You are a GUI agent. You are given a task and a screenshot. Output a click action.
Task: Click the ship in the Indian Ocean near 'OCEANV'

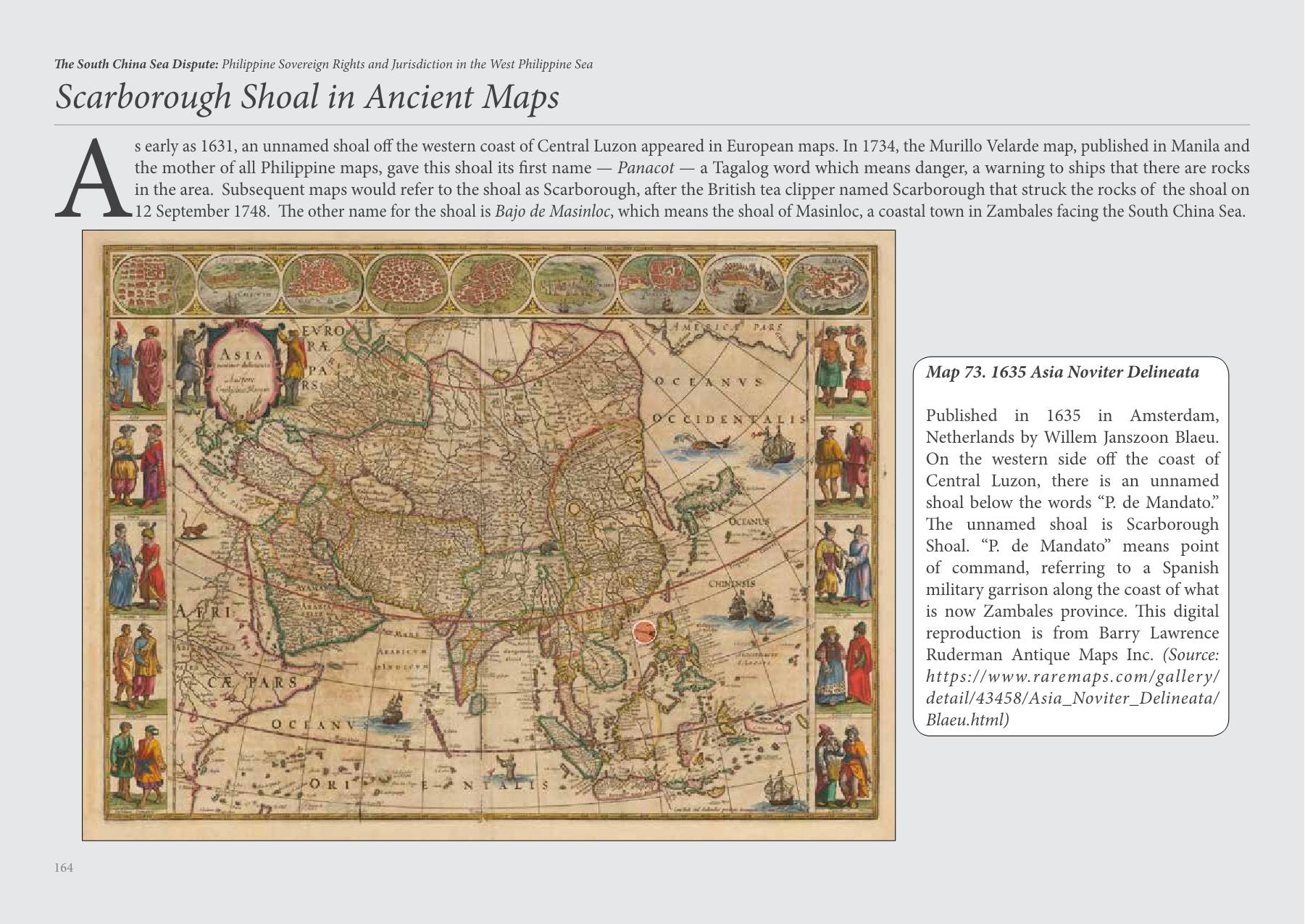click(x=392, y=709)
